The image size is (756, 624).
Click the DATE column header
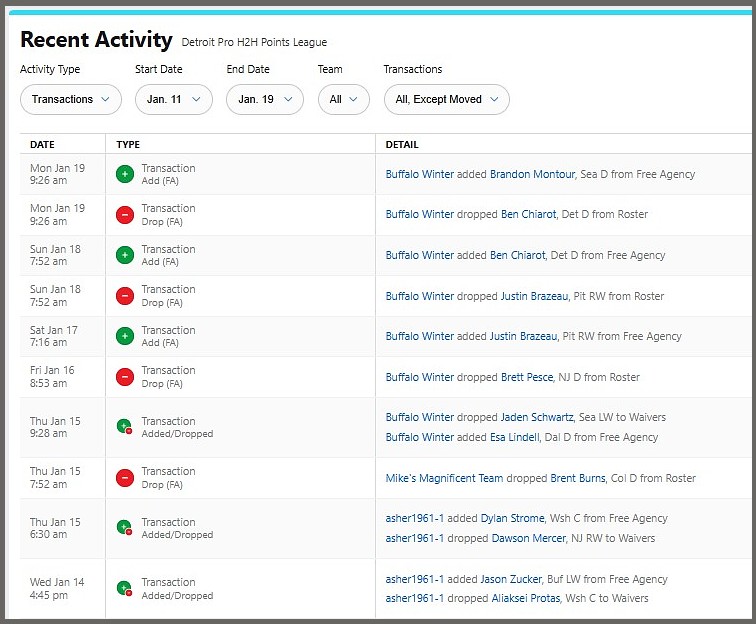click(x=43, y=145)
